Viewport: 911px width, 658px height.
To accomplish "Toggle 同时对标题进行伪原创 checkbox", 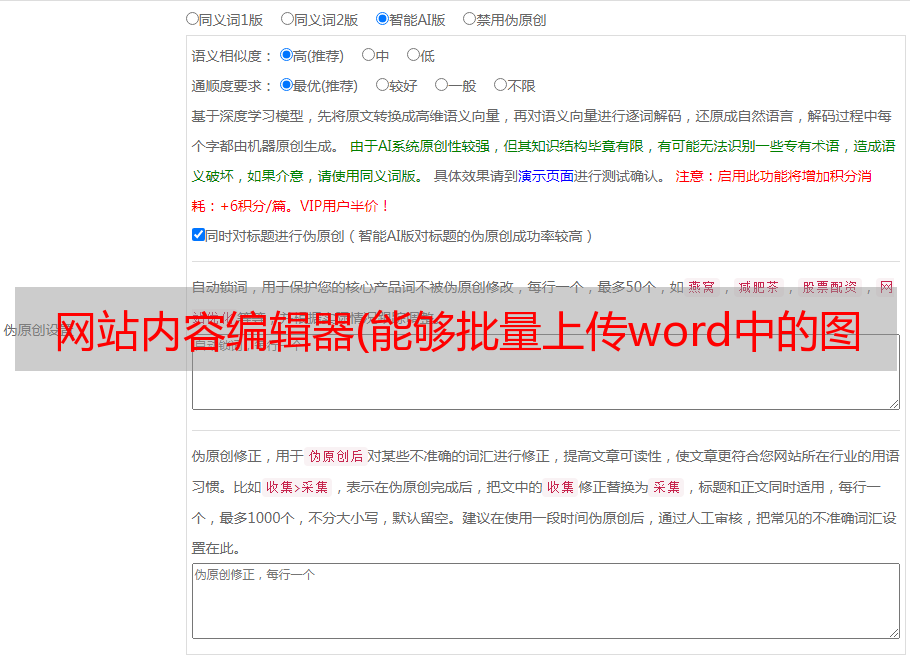I will click(x=198, y=235).
